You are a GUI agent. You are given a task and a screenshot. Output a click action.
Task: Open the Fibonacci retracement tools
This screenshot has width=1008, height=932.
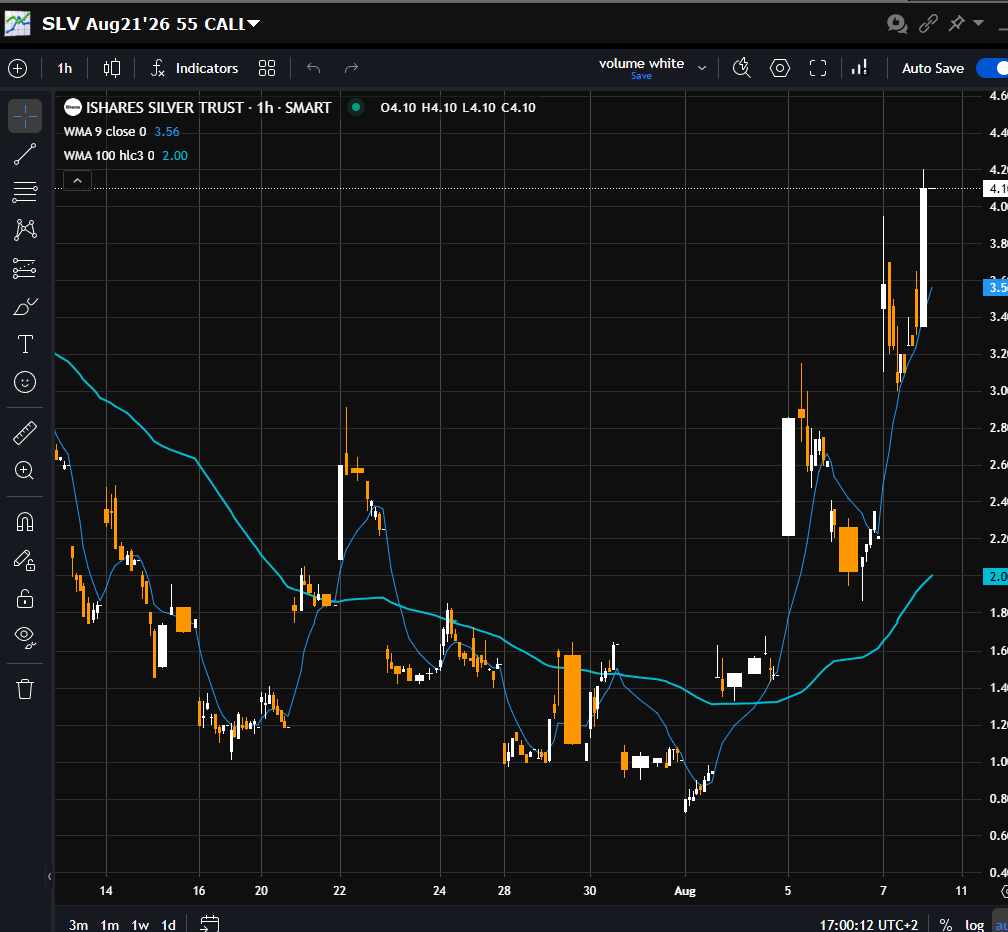point(24,192)
